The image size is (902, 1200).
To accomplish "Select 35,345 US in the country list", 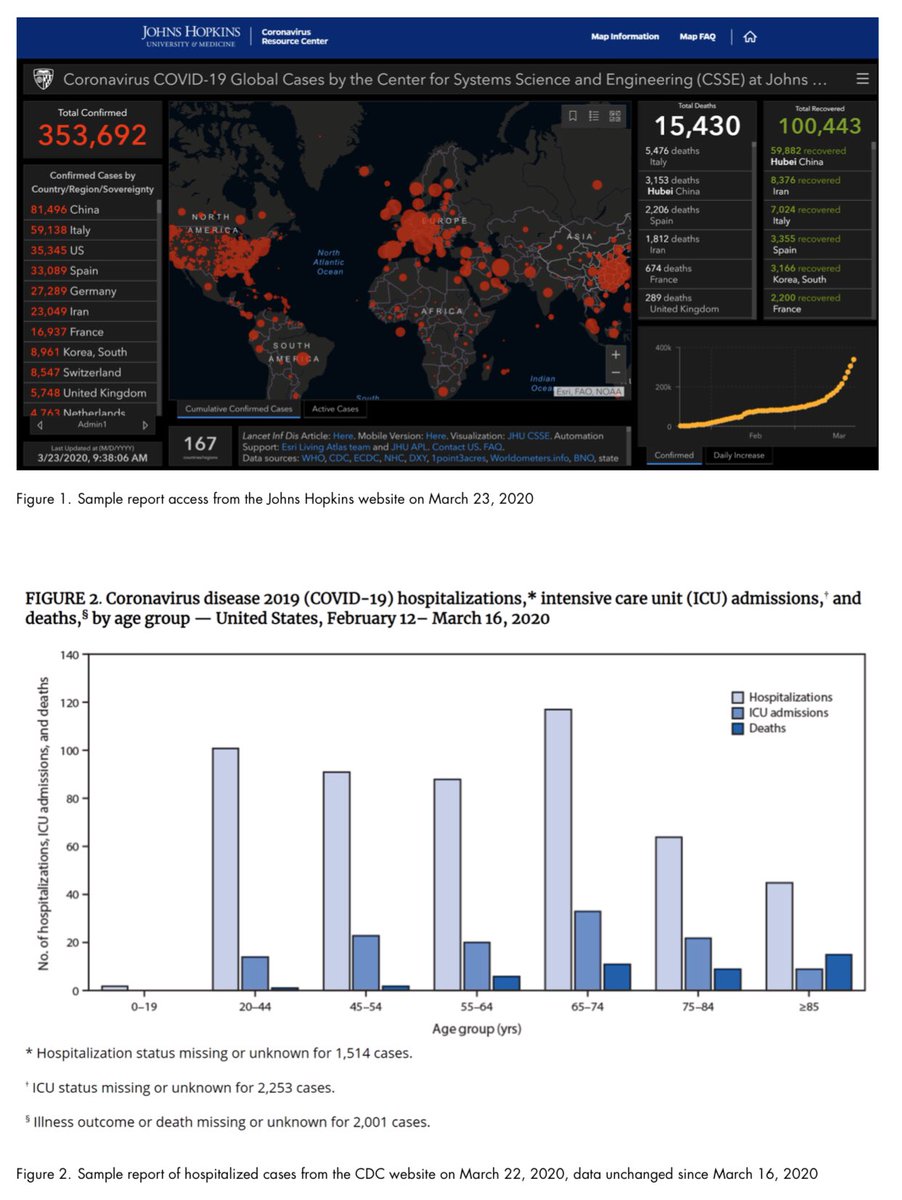I will coord(91,250).
